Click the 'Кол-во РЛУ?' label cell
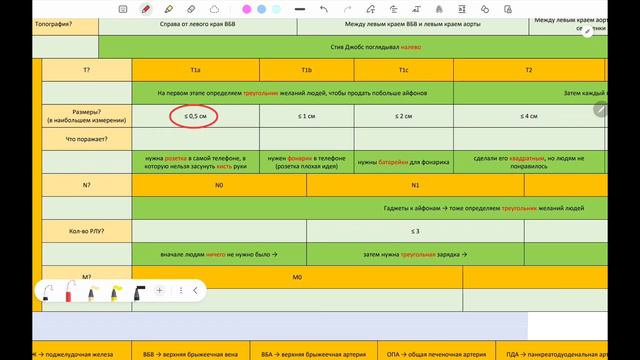This screenshot has width=640, height=360. 87,231
